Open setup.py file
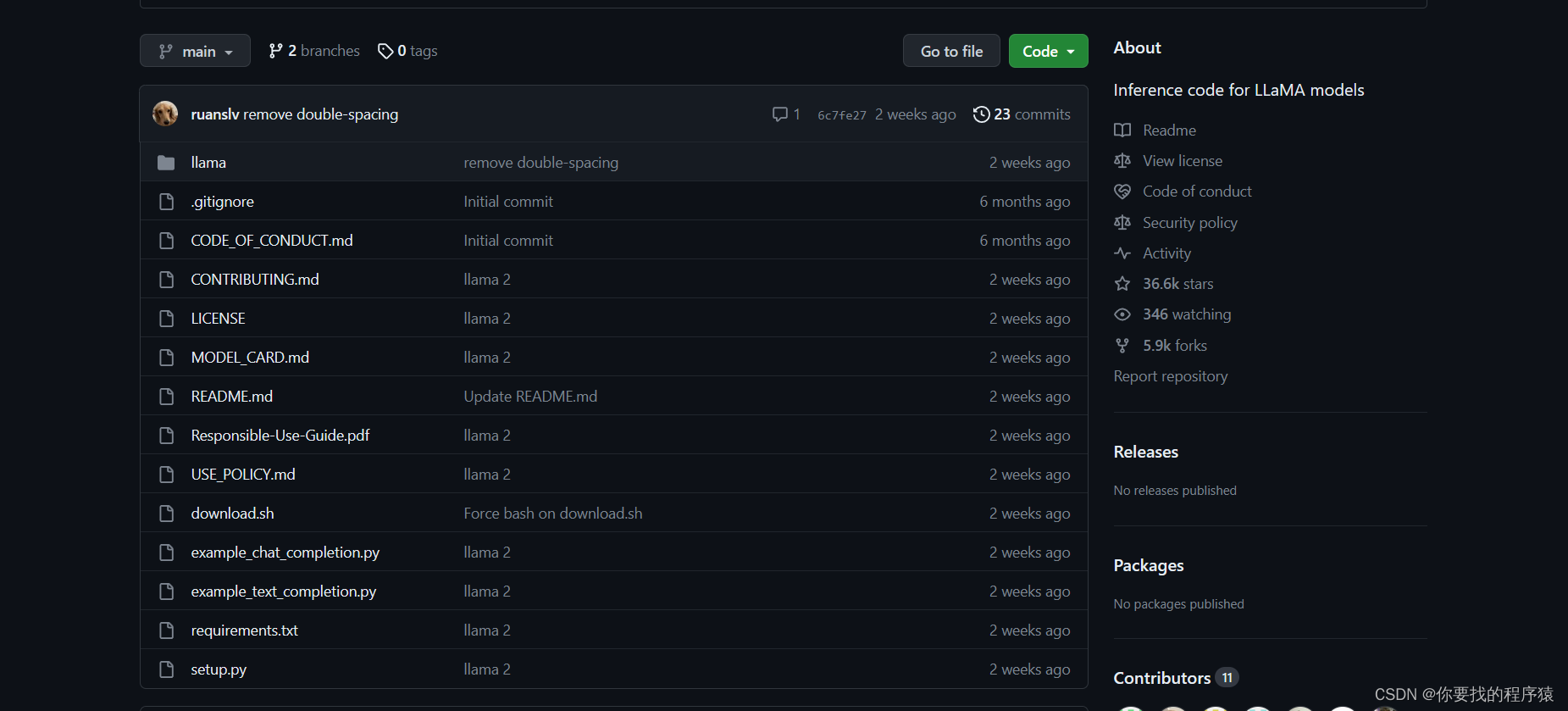1568x711 pixels. pos(219,669)
